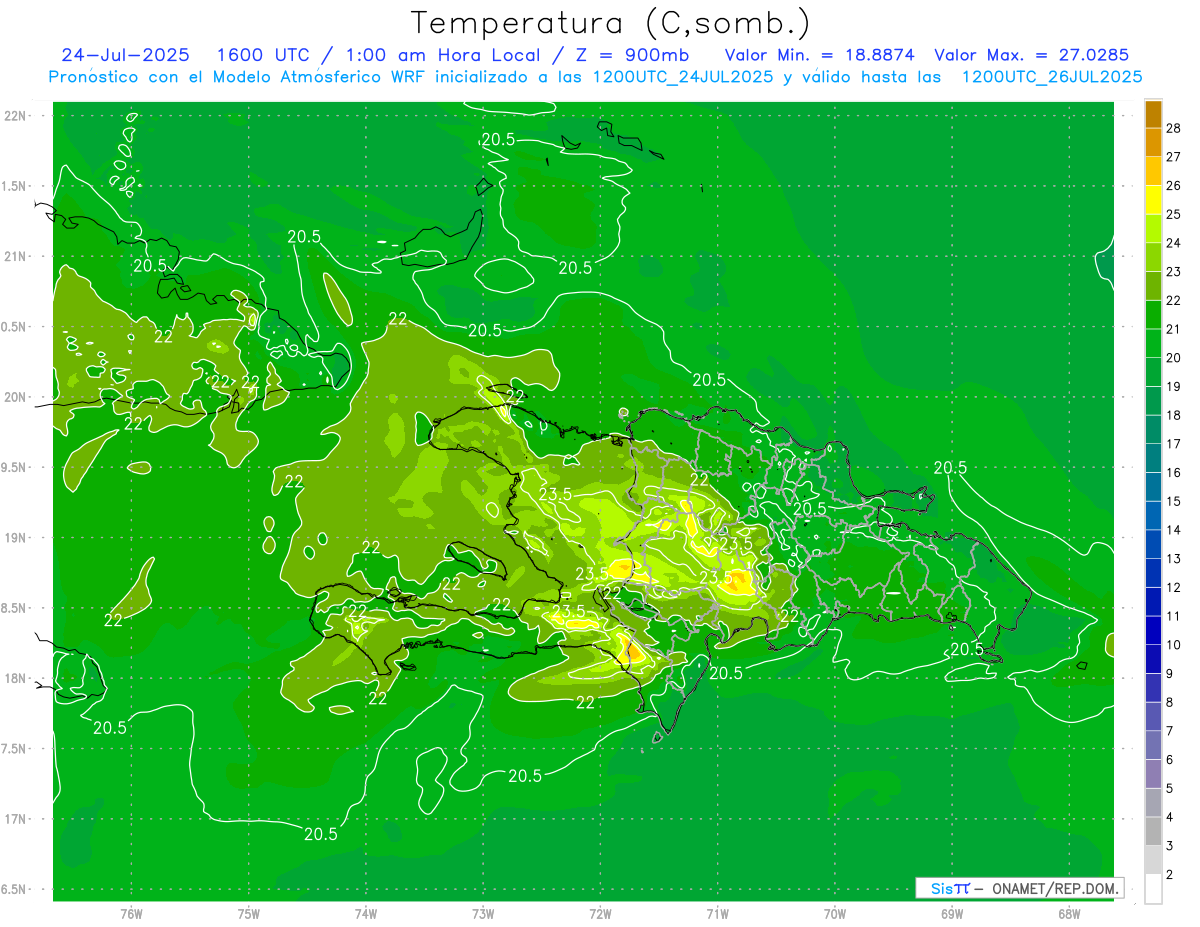This screenshot has width=1200, height=927.
Task: Click the "Valor Min. = 18.8874" readout
Action: click(x=820, y=55)
